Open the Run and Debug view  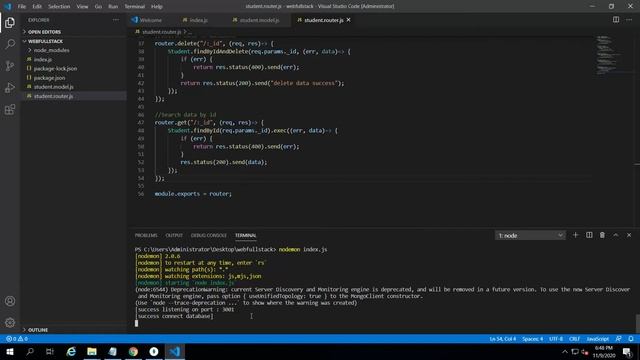click(x=10, y=88)
